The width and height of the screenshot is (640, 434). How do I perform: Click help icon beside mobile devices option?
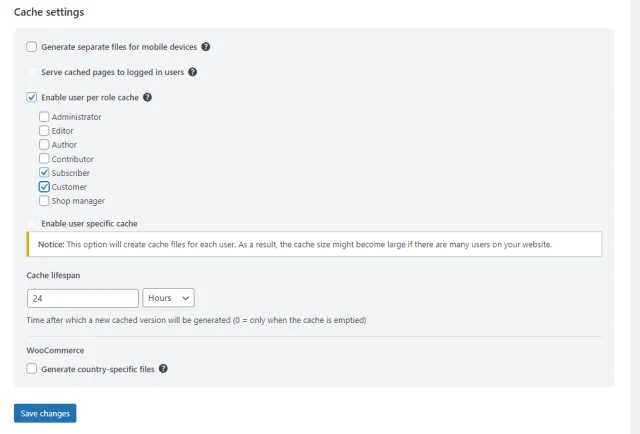pos(205,47)
